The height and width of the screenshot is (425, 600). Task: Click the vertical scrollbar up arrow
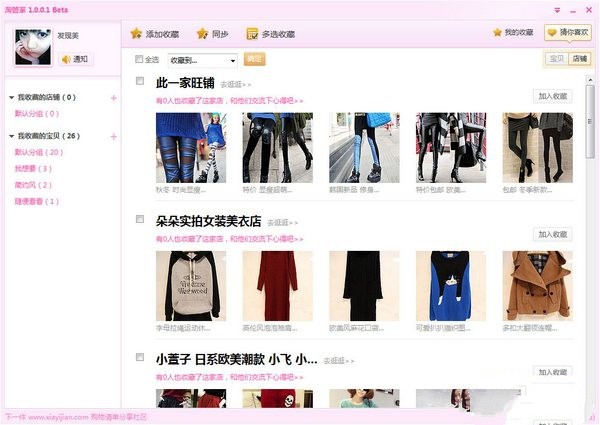coord(590,80)
